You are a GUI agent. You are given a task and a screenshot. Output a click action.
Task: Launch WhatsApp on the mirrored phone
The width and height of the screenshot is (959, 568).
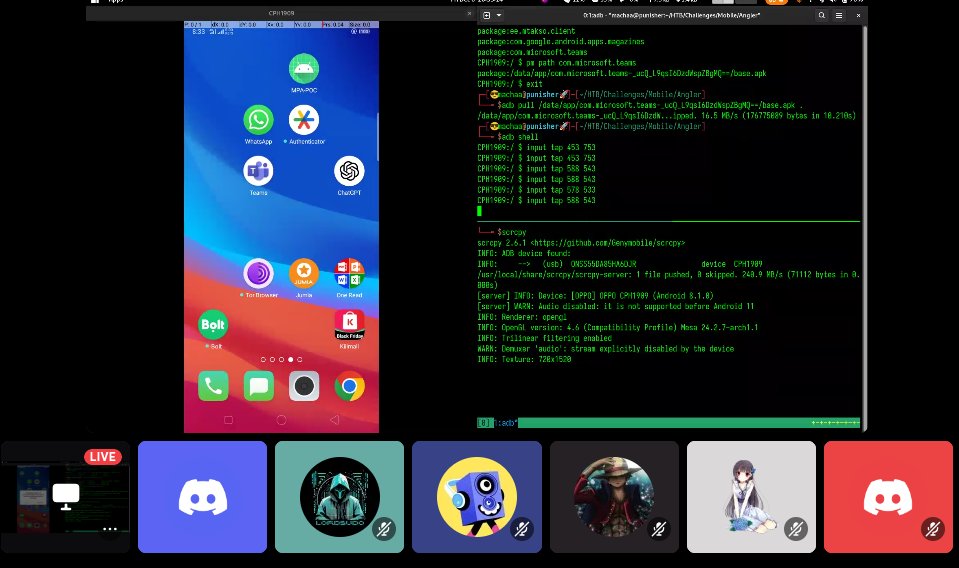pyautogui.click(x=258, y=120)
